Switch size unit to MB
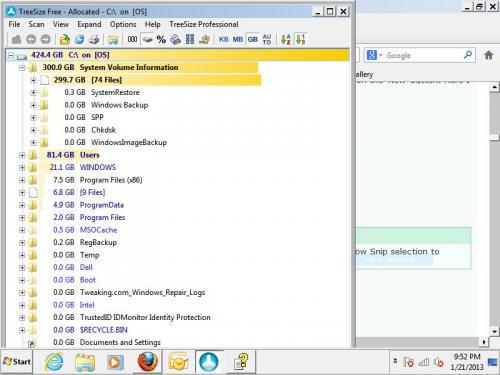500x375 pixels. point(238,39)
